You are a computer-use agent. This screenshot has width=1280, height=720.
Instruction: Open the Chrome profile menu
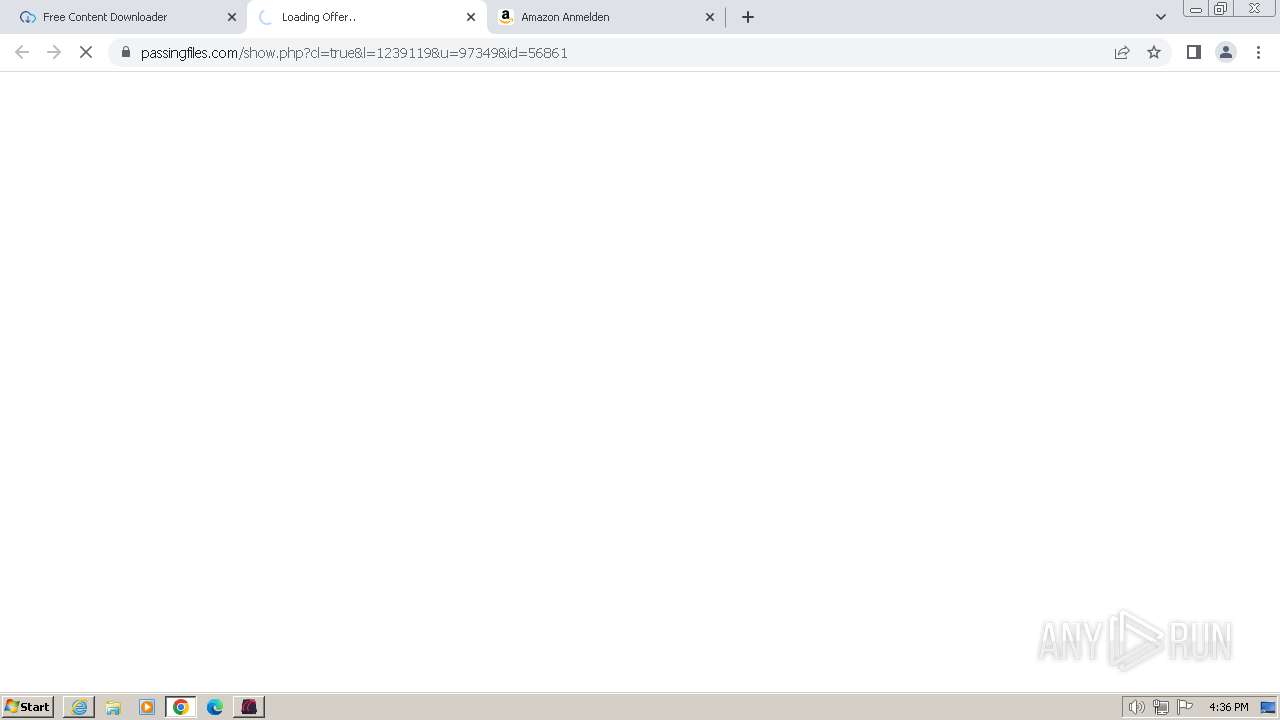click(x=1226, y=52)
